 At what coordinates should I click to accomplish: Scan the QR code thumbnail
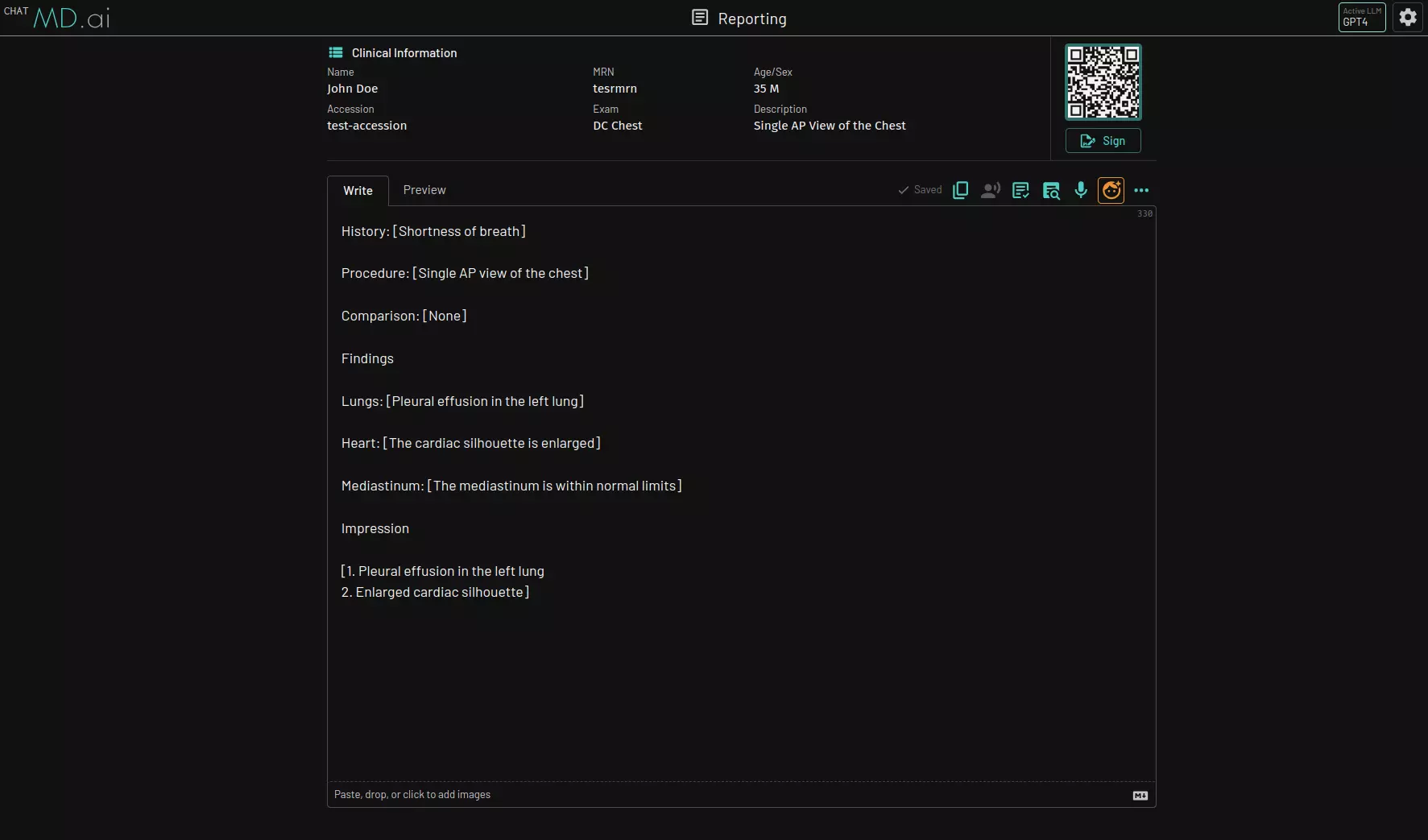pos(1103,81)
